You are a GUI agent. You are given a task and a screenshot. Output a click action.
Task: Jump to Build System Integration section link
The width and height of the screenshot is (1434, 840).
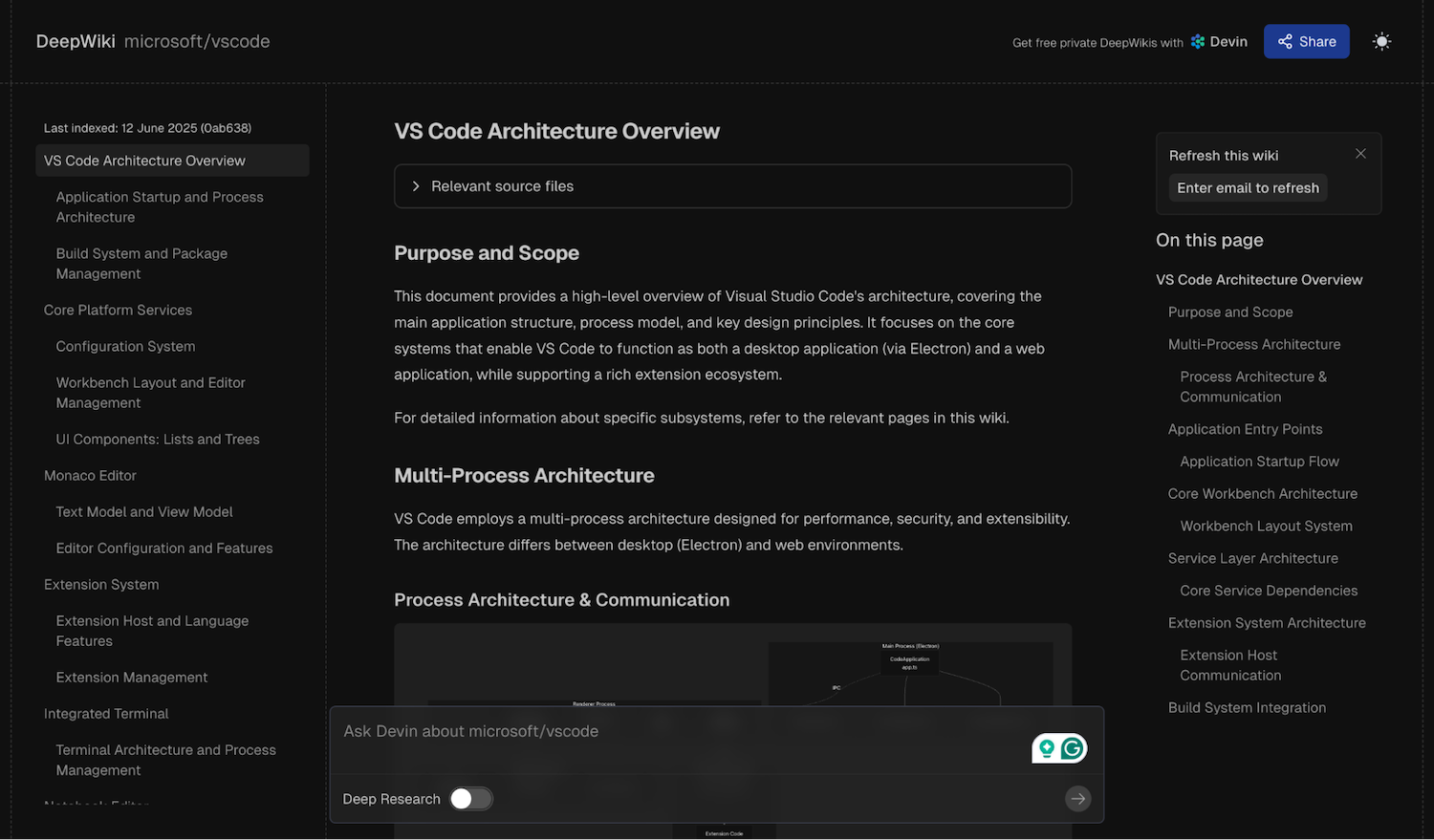1247,708
